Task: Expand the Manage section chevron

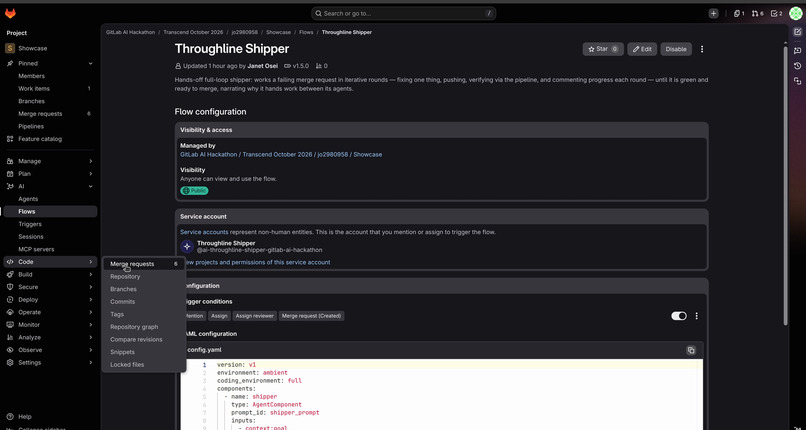Action: point(90,161)
